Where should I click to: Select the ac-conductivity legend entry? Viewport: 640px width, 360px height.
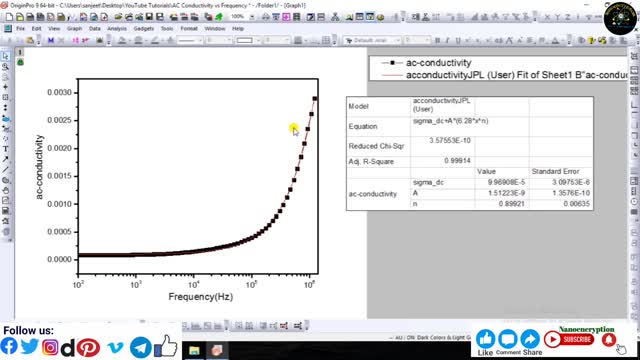point(426,63)
